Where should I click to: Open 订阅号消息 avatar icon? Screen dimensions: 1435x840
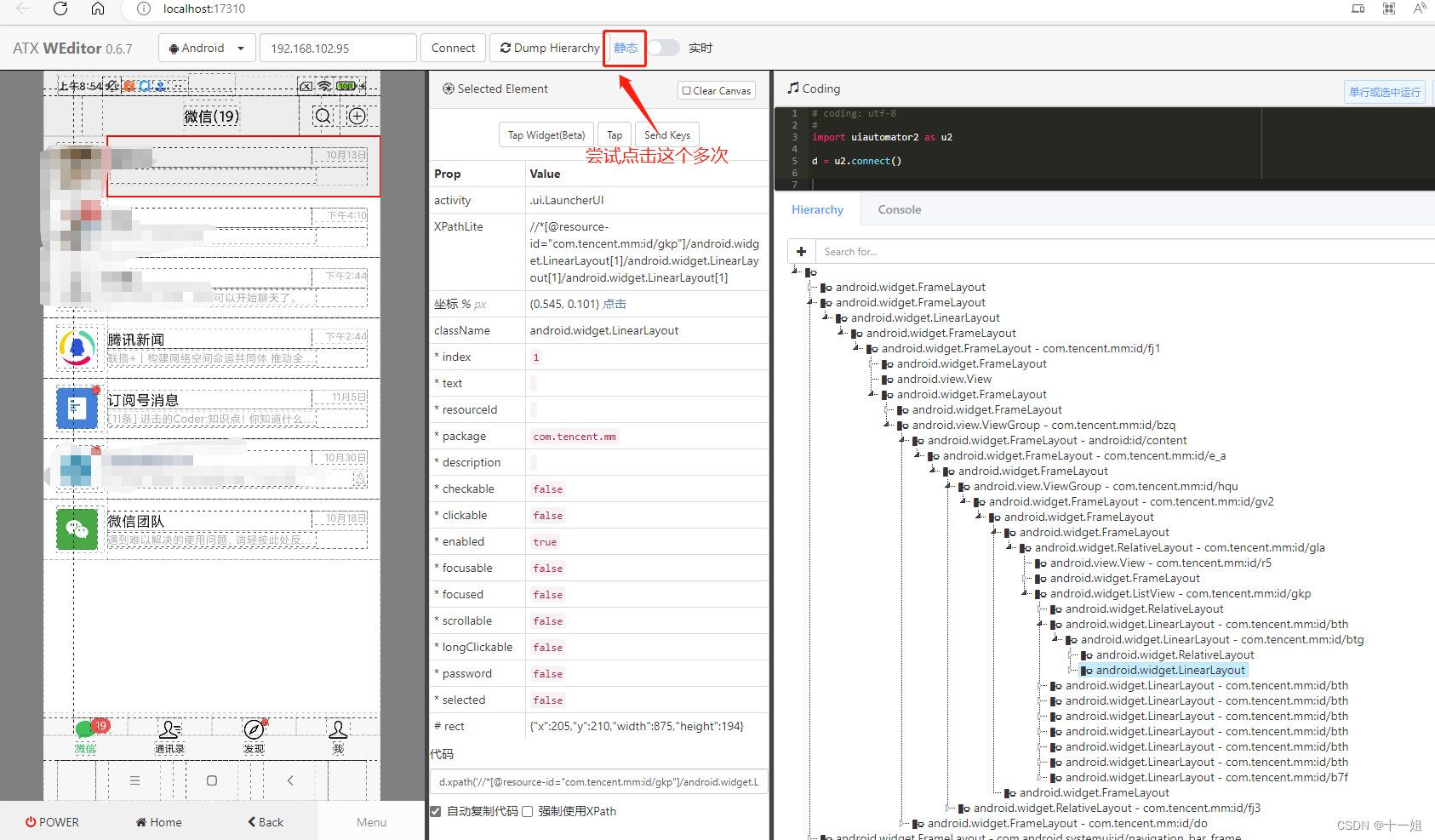(x=77, y=409)
